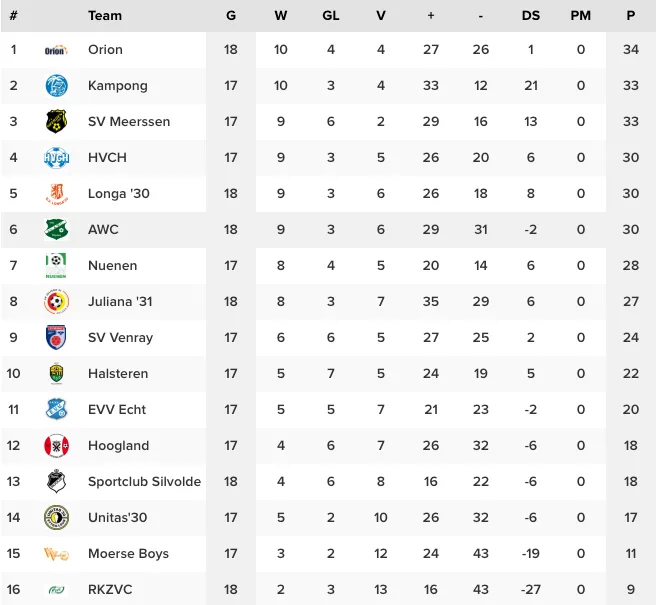
Task: Open the Moerse Boys team link
Action: 128,554
